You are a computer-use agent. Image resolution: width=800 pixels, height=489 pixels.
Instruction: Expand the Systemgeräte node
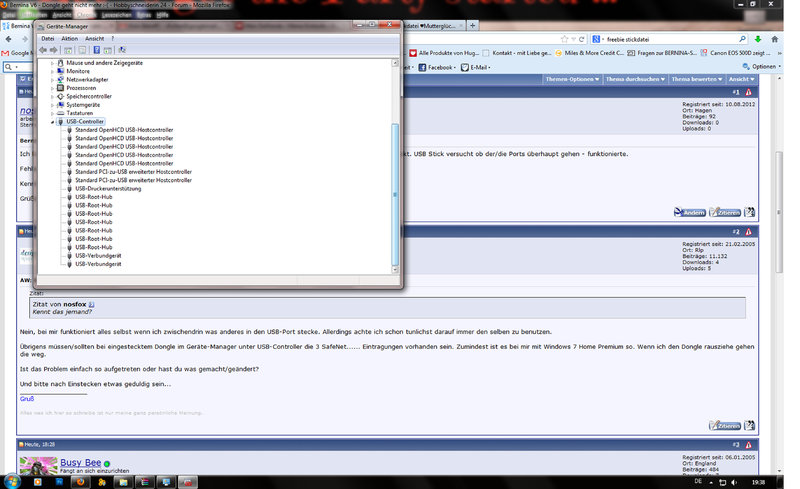[52, 105]
